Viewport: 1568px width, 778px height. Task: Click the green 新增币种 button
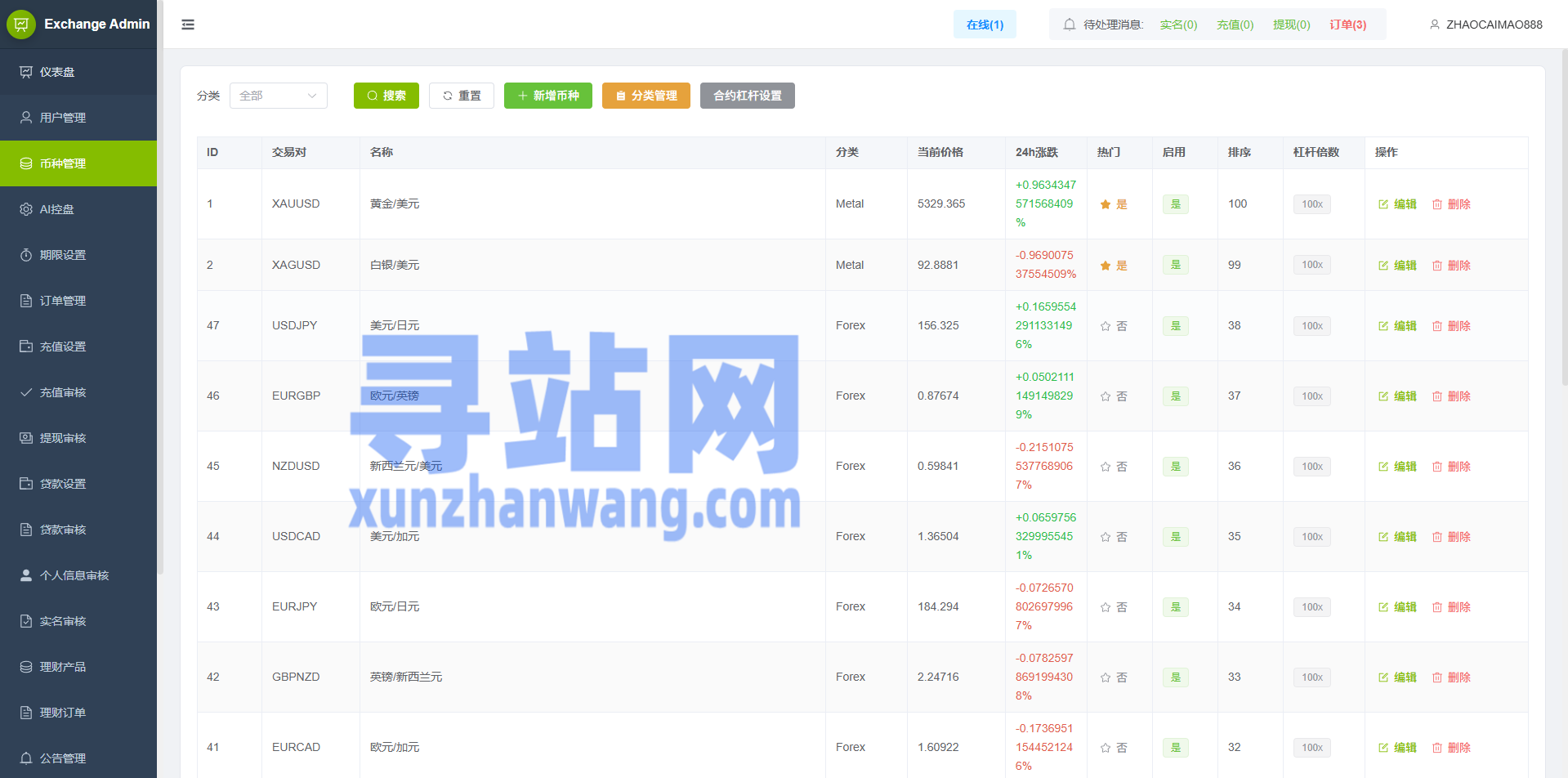click(x=547, y=96)
